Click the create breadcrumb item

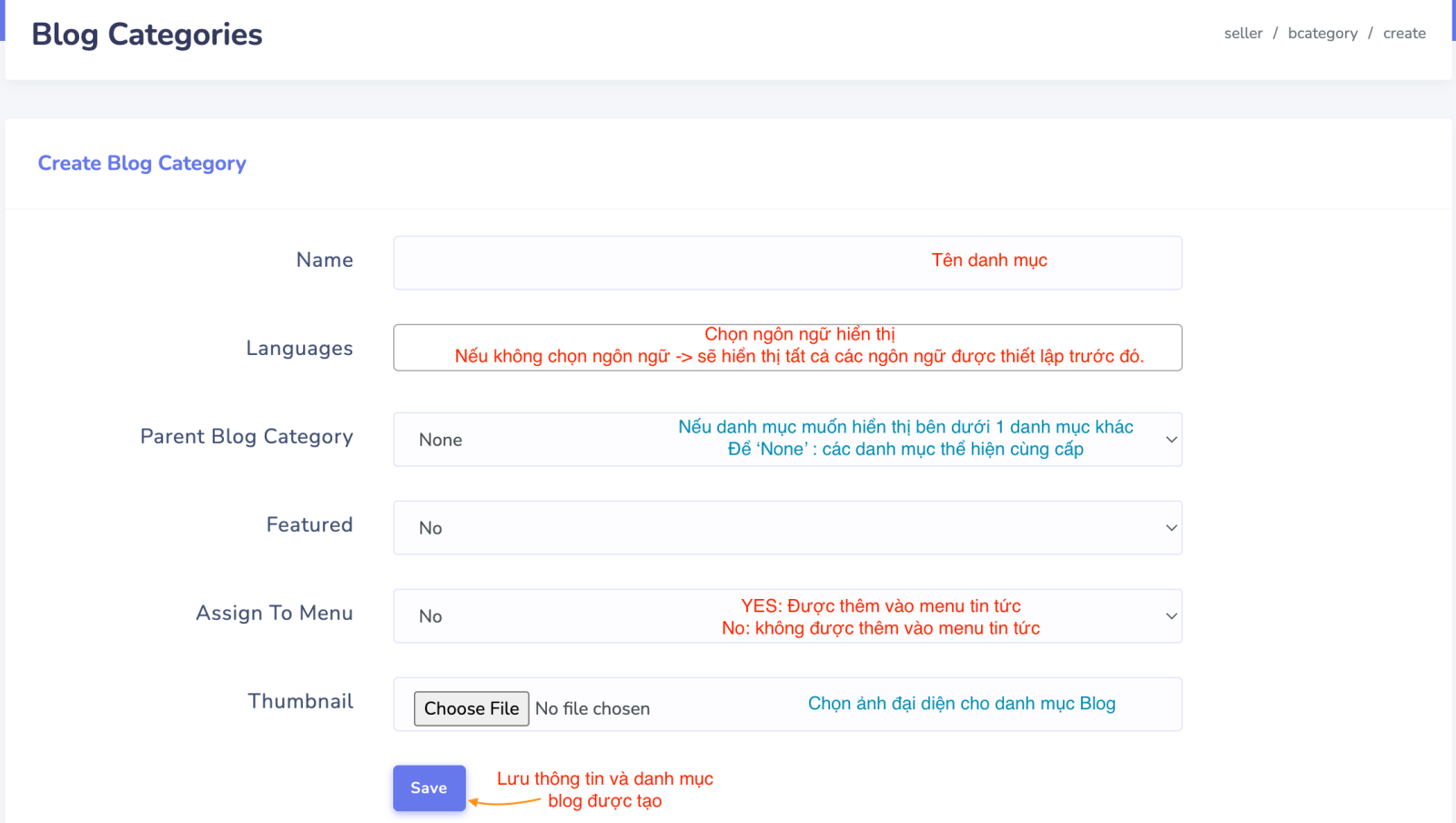(1404, 34)
